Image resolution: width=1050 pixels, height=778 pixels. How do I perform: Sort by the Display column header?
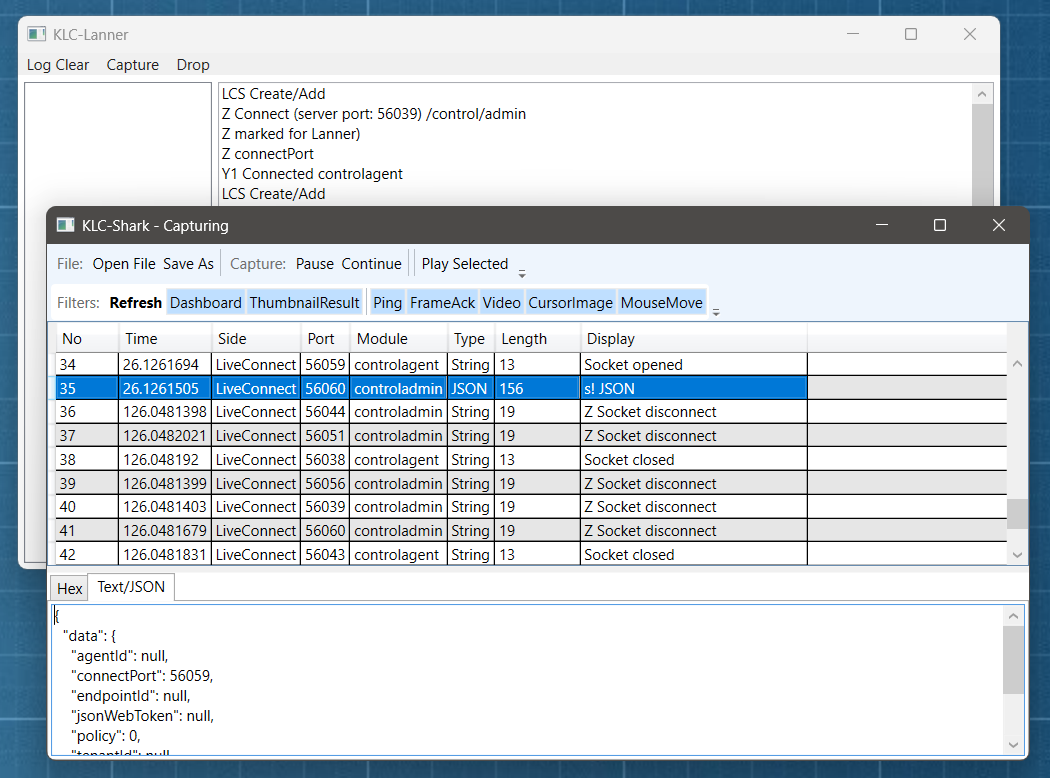(x=694, y=339)
